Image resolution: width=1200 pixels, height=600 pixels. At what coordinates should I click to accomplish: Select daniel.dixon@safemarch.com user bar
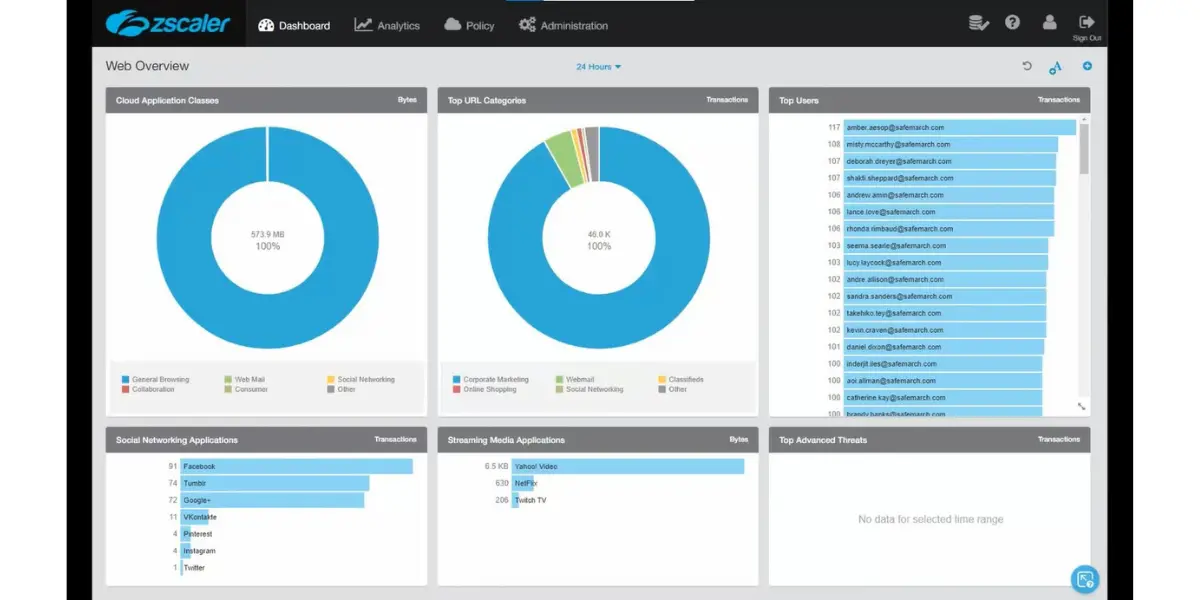tap(944, 347)
